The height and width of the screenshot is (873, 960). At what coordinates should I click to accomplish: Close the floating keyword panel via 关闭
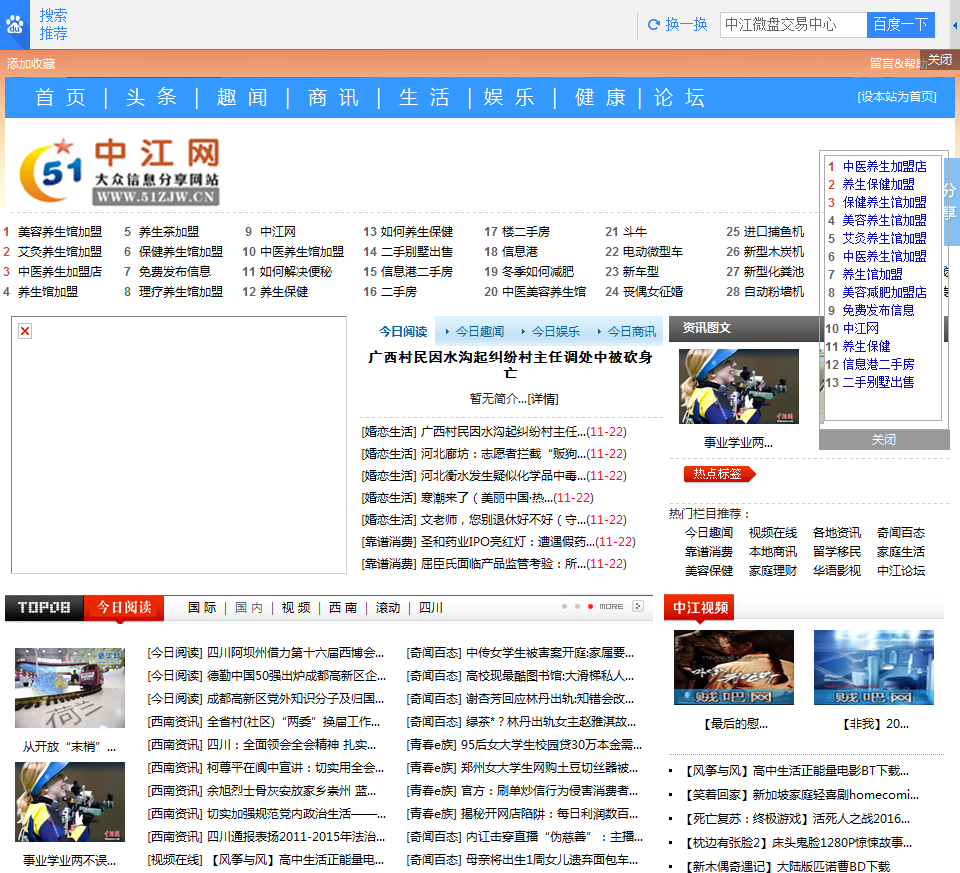click(884, 440)
